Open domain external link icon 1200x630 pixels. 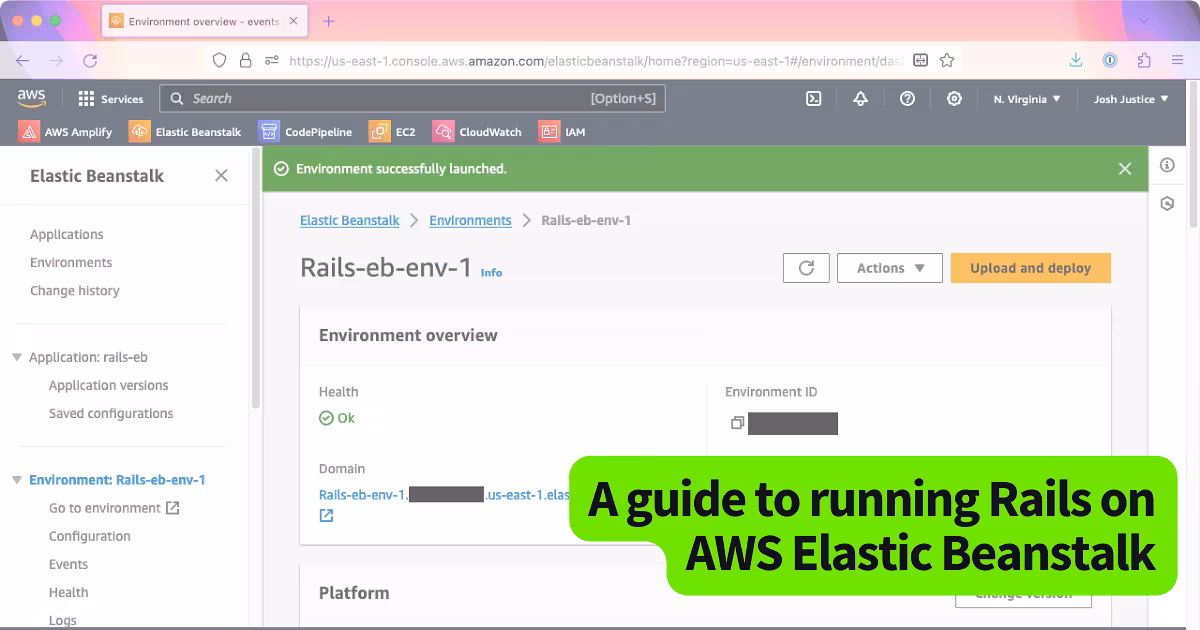coord(326,516)
